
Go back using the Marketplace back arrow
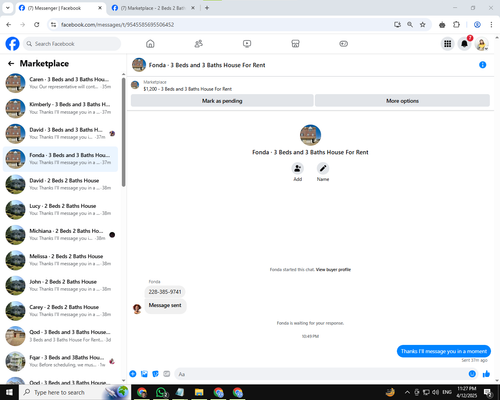[11, 63]
